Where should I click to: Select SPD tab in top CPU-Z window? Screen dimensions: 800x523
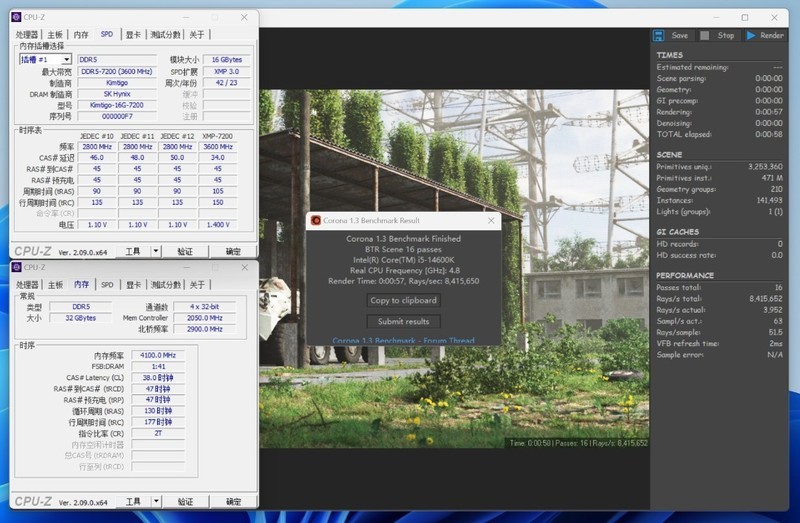pos(107,34)
